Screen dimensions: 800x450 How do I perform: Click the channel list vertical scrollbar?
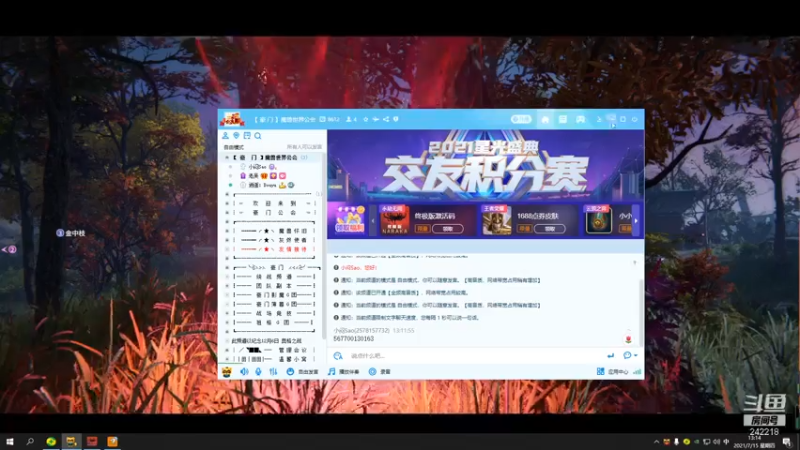[x=324, y=245]
